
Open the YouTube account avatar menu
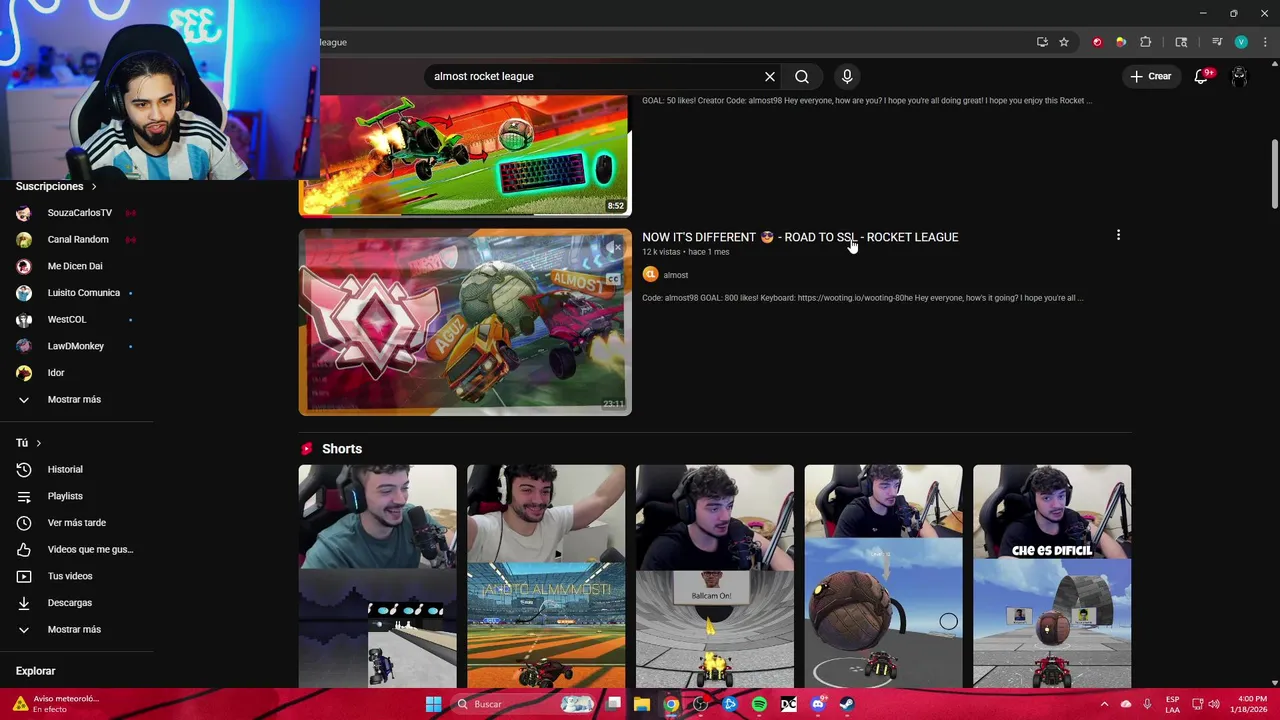point(1239,76)
